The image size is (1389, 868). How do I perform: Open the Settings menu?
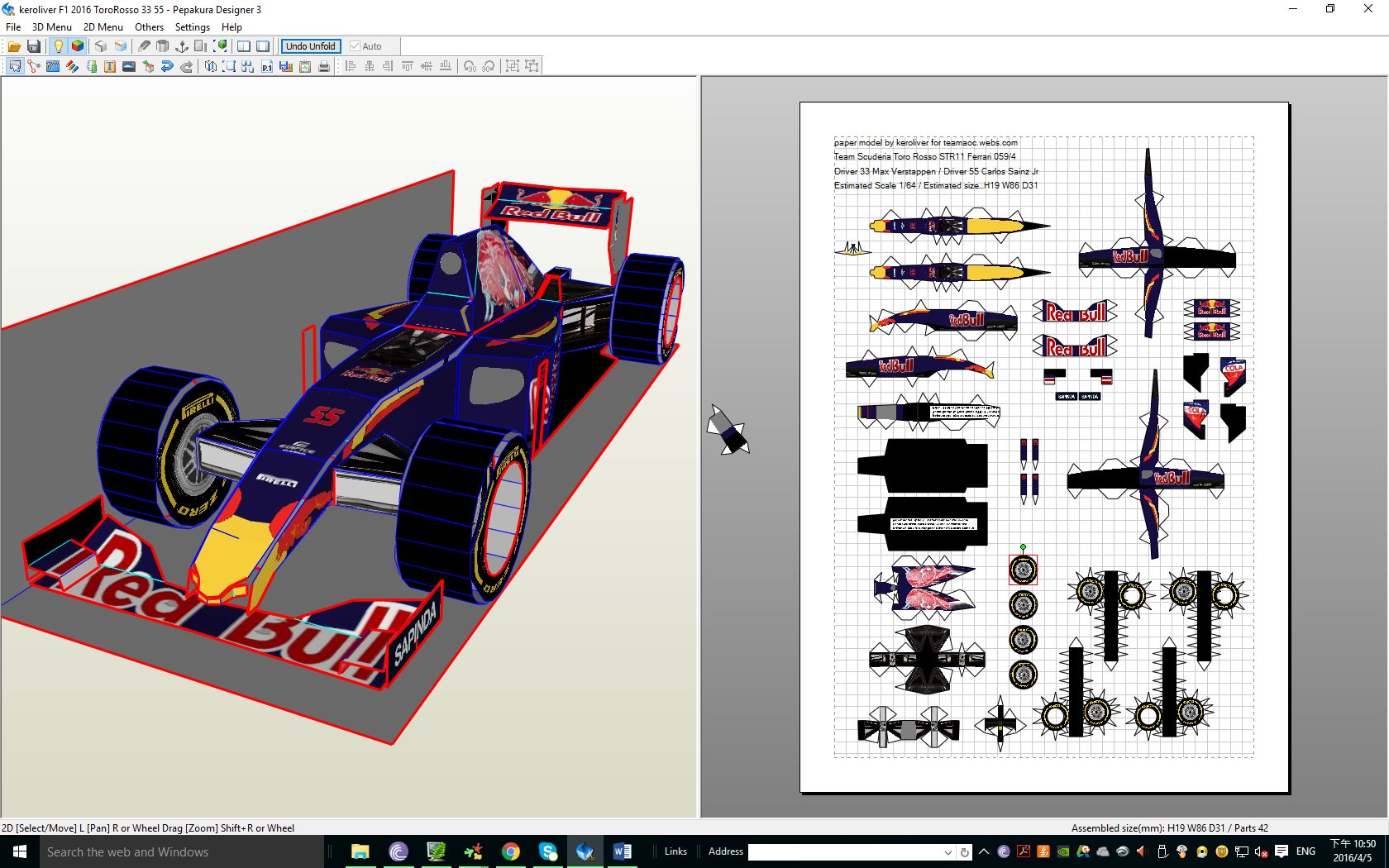(192, 26)
